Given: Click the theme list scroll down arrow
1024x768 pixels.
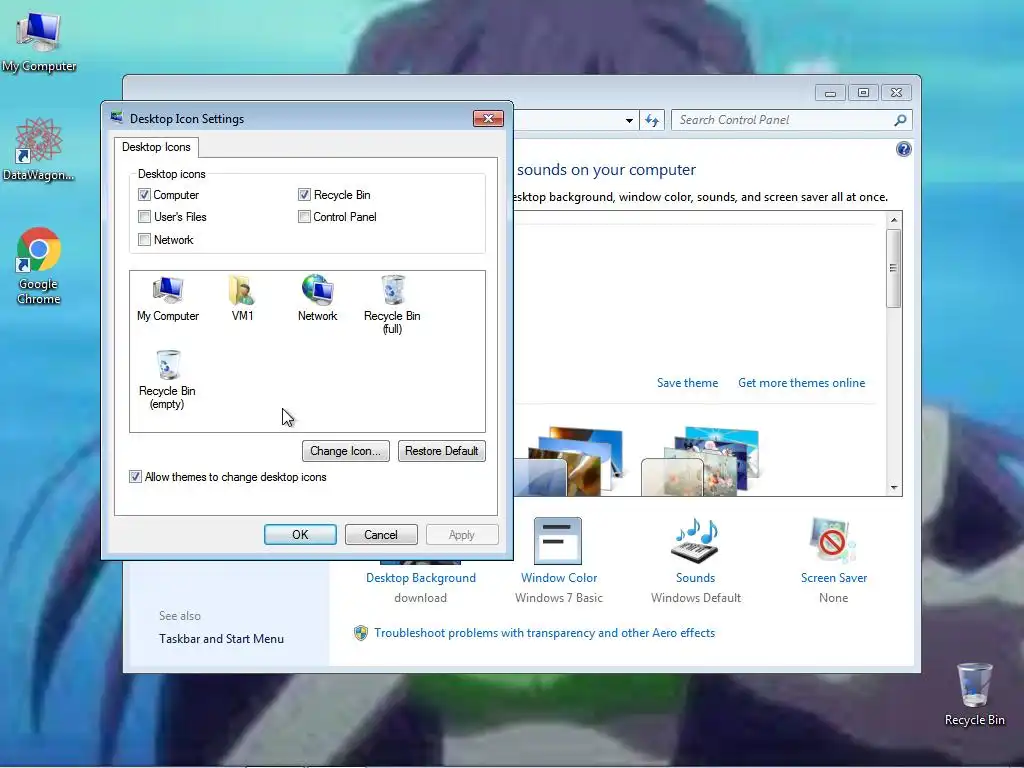Looking at the screenshot, I should pos(894,488).
